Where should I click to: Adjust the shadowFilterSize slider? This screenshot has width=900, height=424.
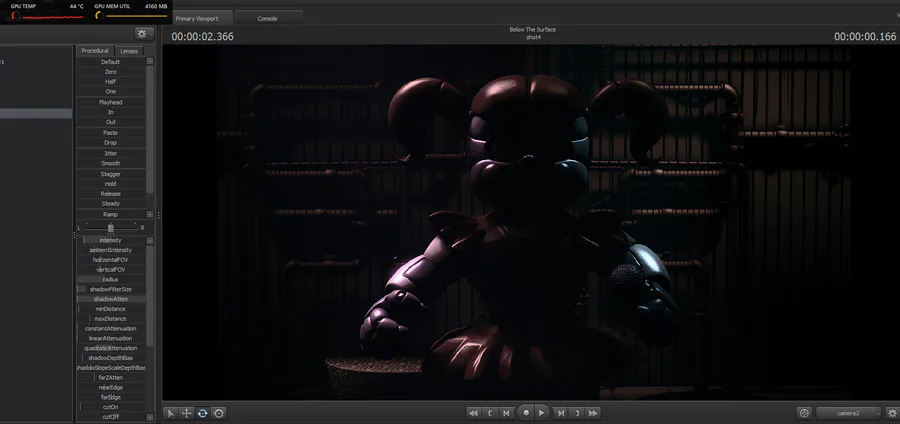[x=111, y=289]
